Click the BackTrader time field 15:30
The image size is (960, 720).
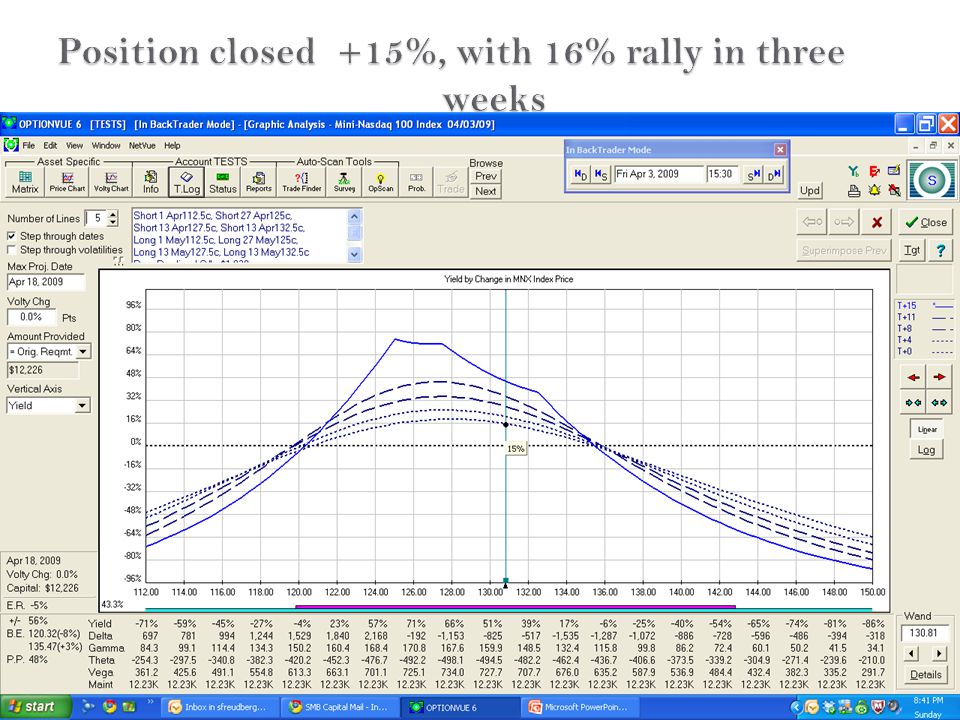(722, 174)
